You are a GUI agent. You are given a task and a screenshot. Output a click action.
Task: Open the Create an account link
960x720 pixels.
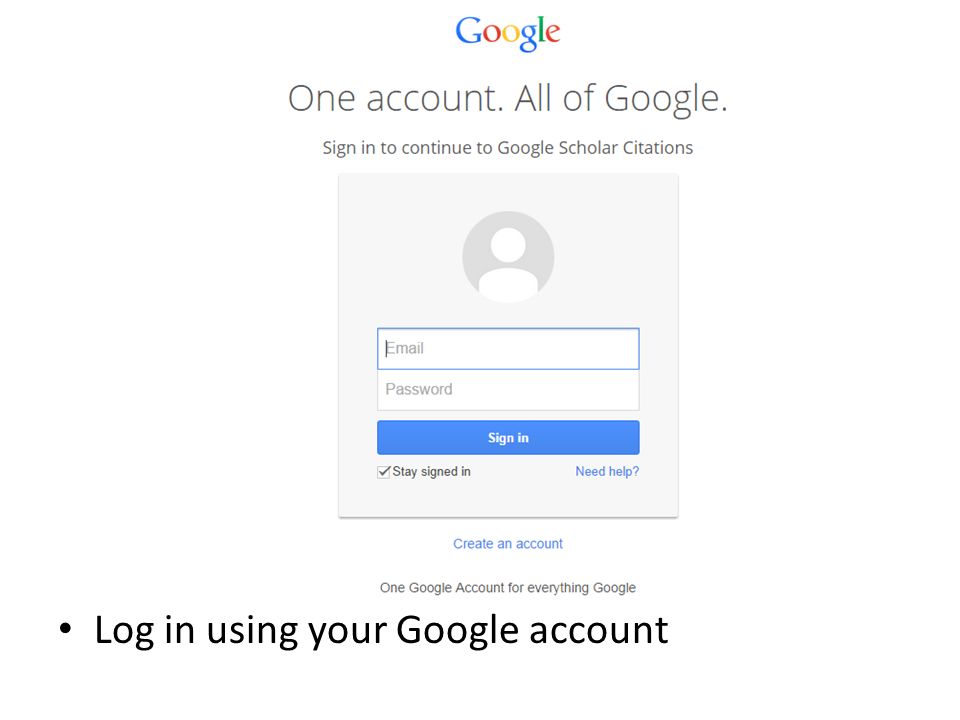(508, 544)
